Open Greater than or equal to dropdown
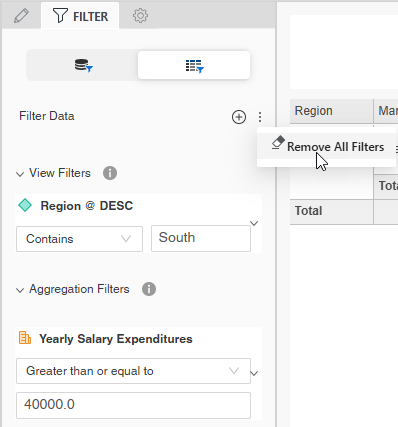This screenshot has height=427, width=398. [x=133, y=371]
